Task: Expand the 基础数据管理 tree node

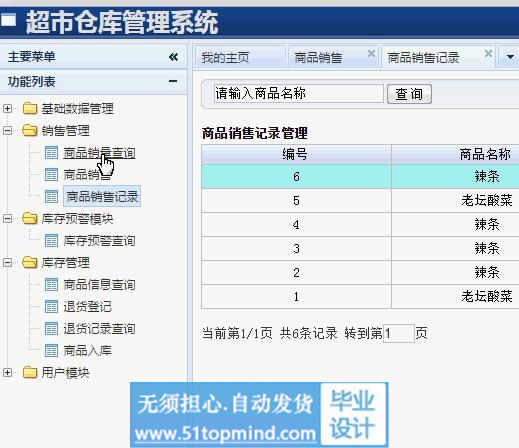Action: click(7, 109)
